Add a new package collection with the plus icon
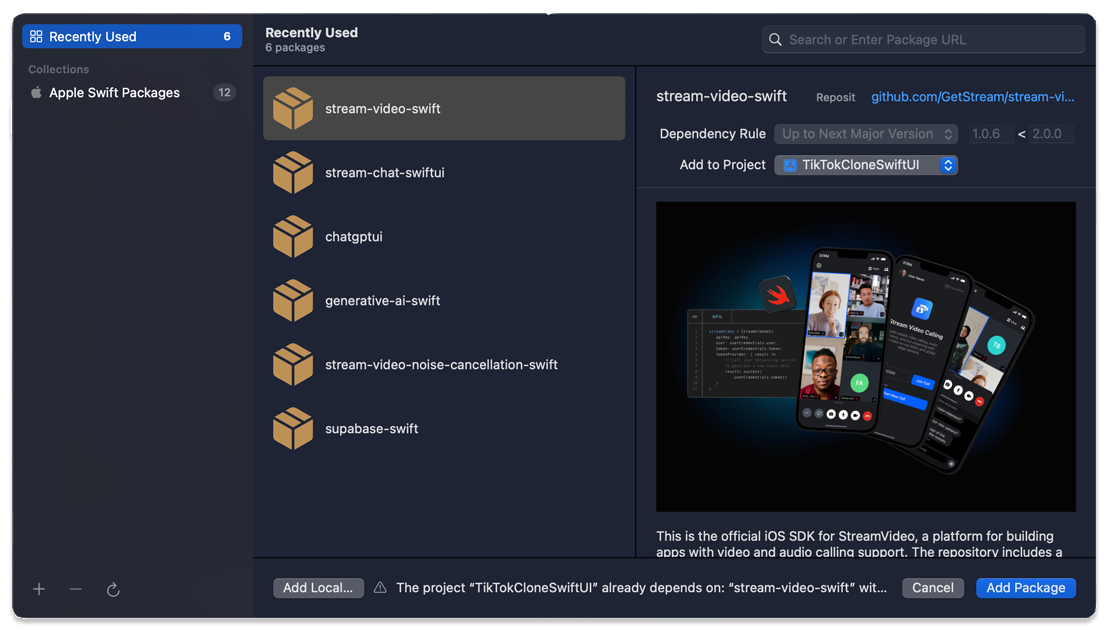 click(x=39, y=589)
